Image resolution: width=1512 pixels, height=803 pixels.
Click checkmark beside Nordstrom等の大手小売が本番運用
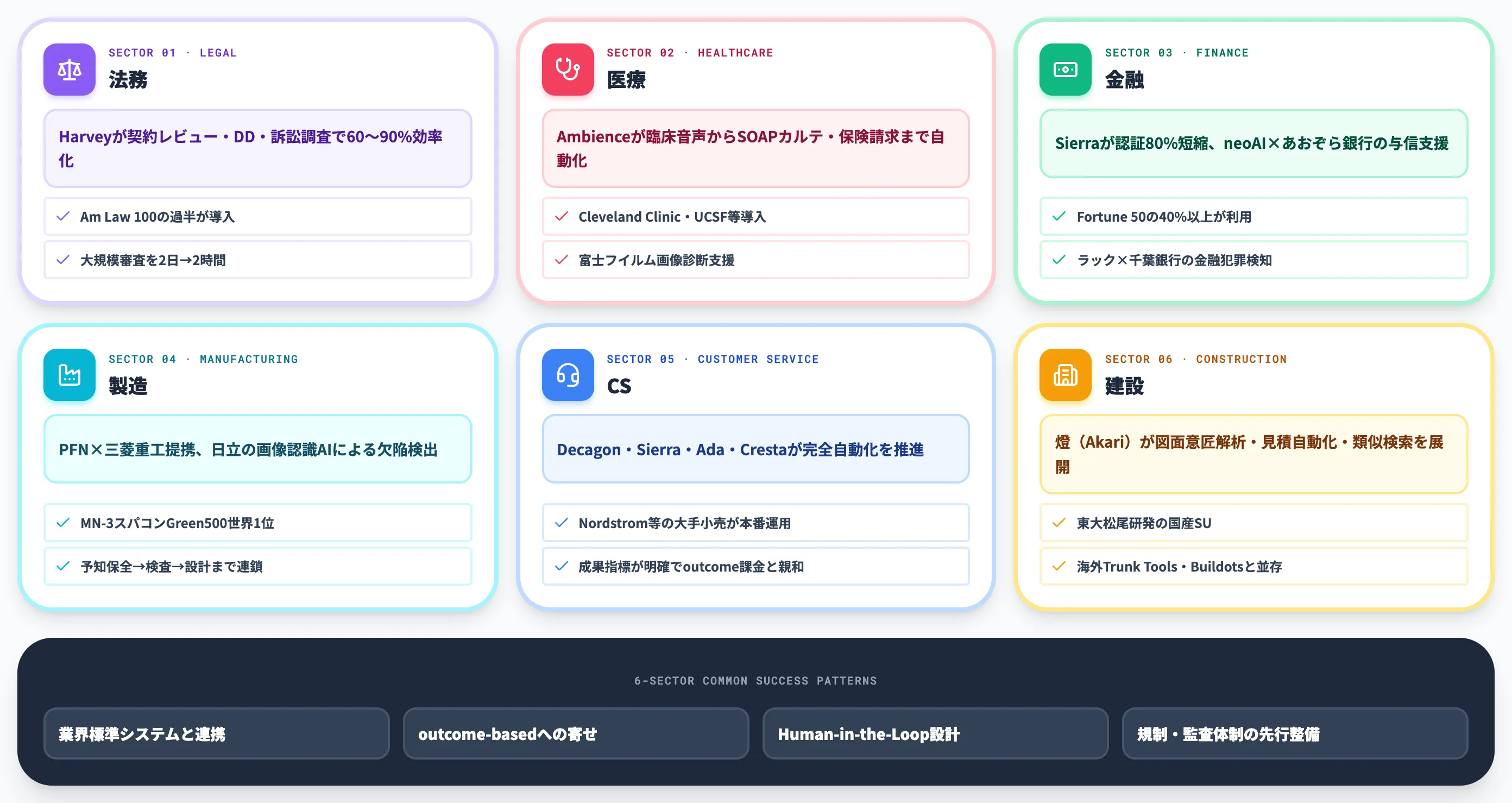point(561,523)
